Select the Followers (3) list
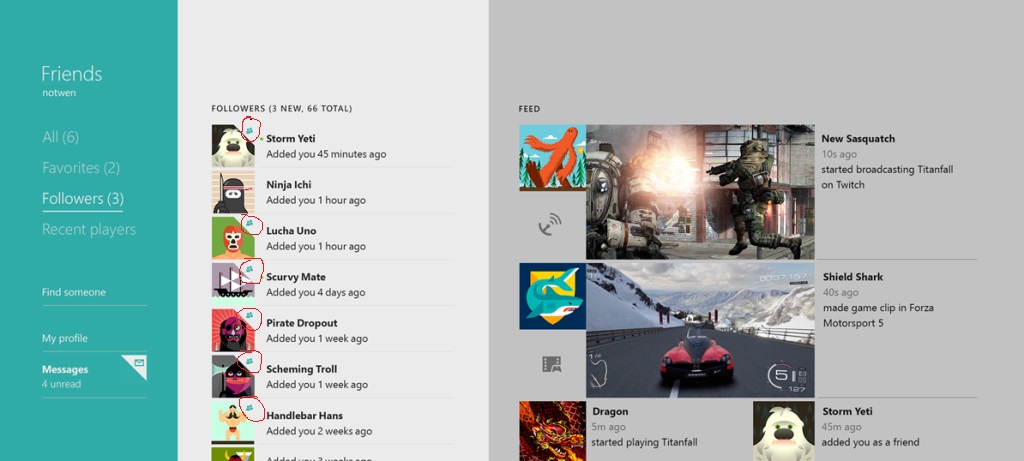This screenshot has width=1024, height=461. (83, 199)
